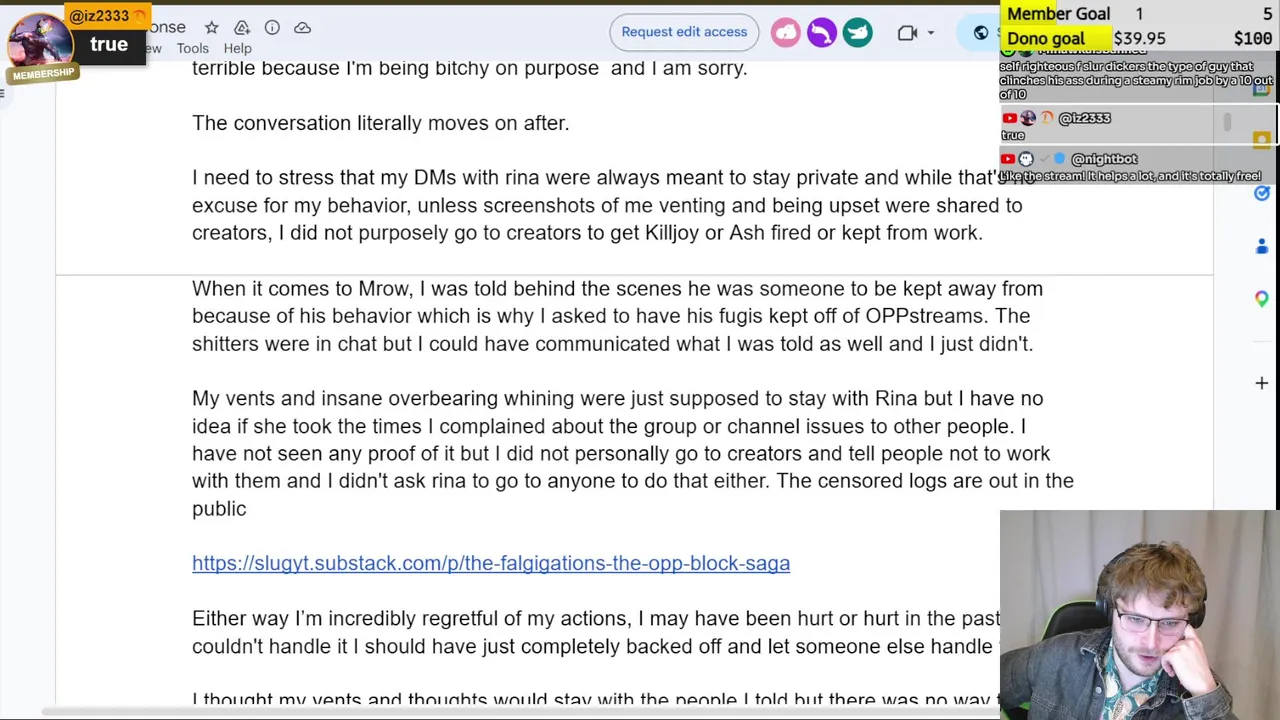Open the slugyt.substack.com falgigations link

[x=491, y=563]
